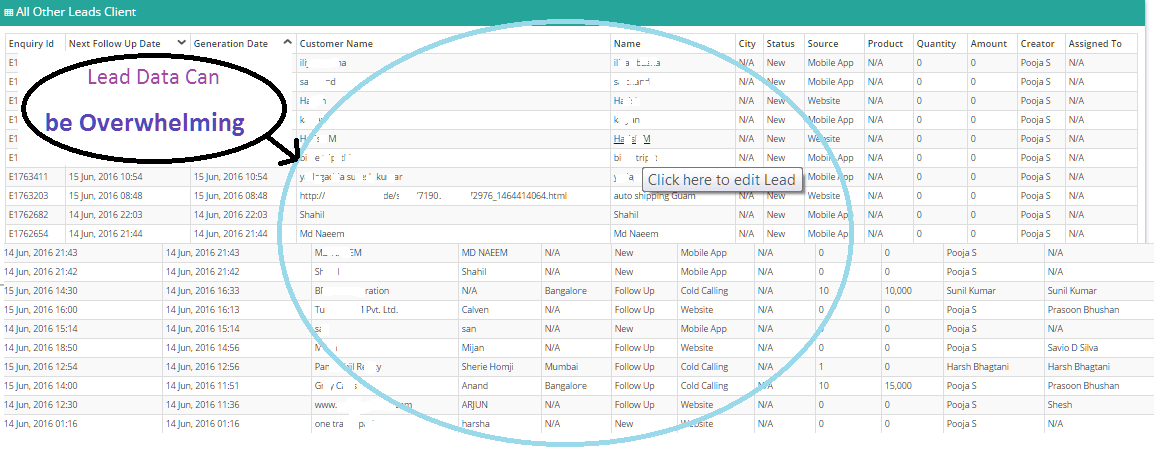Click quantity 1 in the Sherie Homji row
1154x451 pixels.
[x=821, y=367]
